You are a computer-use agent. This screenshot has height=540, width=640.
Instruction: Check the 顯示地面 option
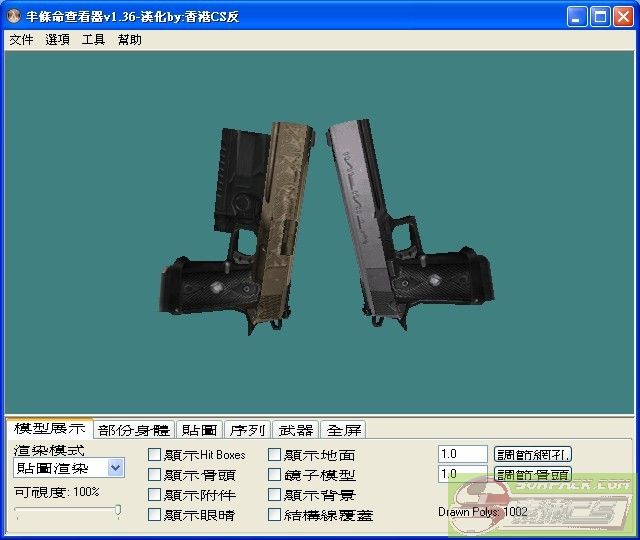[275, 455]
